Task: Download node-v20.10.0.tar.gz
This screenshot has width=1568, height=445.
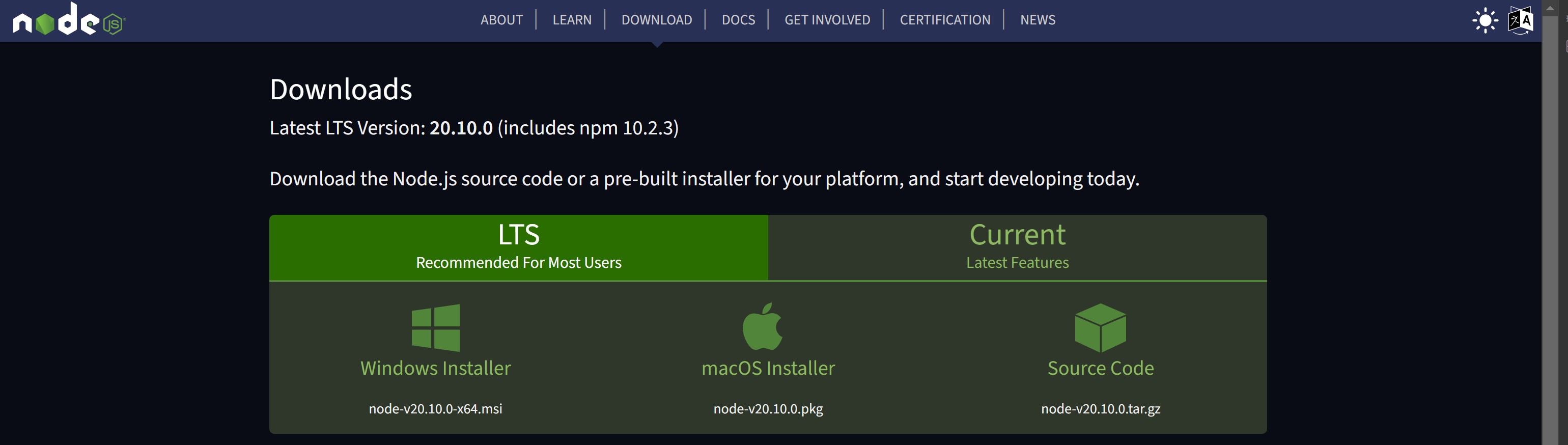Action: click(x=1101, y=408)
